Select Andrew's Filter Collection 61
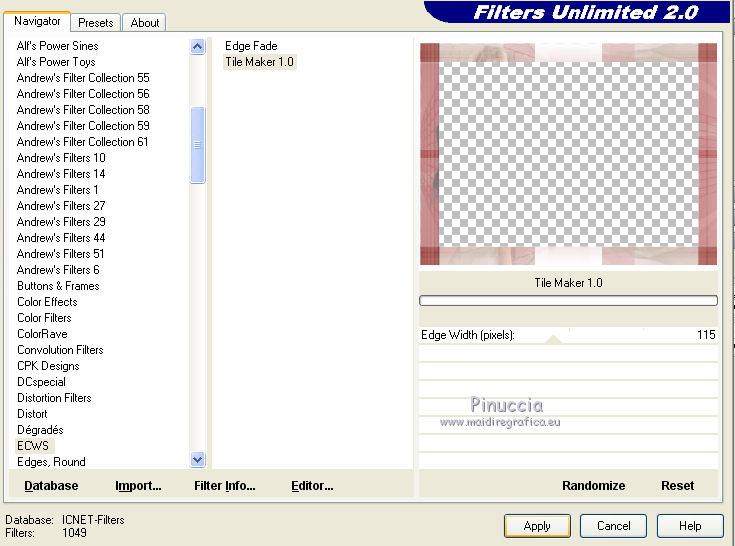735x546 pixels. (82, 142)
